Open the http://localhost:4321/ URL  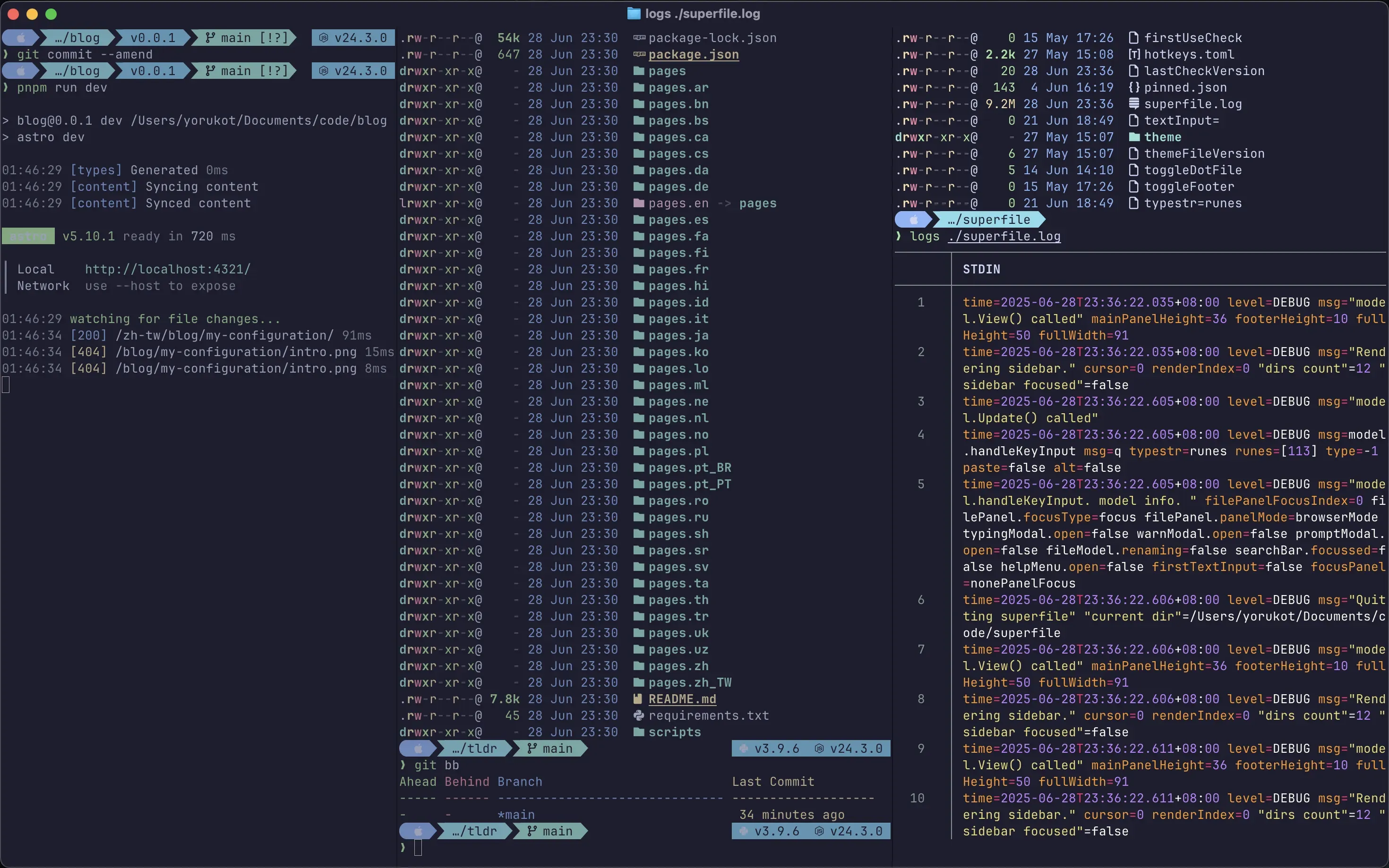(x=168, y=269)
